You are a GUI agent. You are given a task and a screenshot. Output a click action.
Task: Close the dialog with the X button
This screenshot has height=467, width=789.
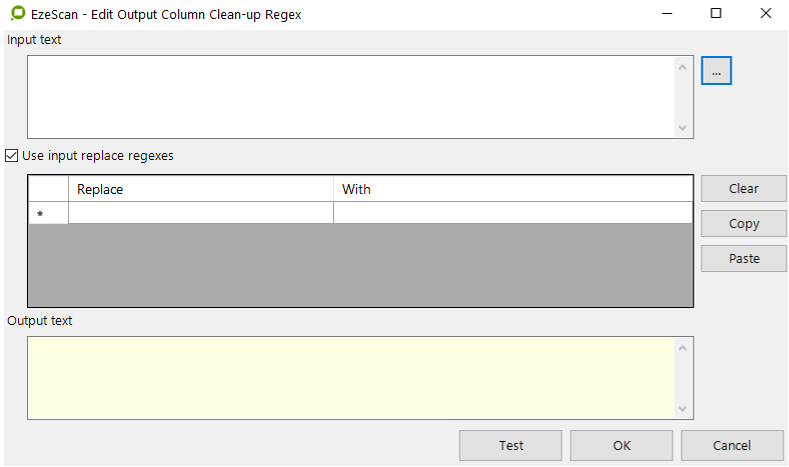(765, 14)
